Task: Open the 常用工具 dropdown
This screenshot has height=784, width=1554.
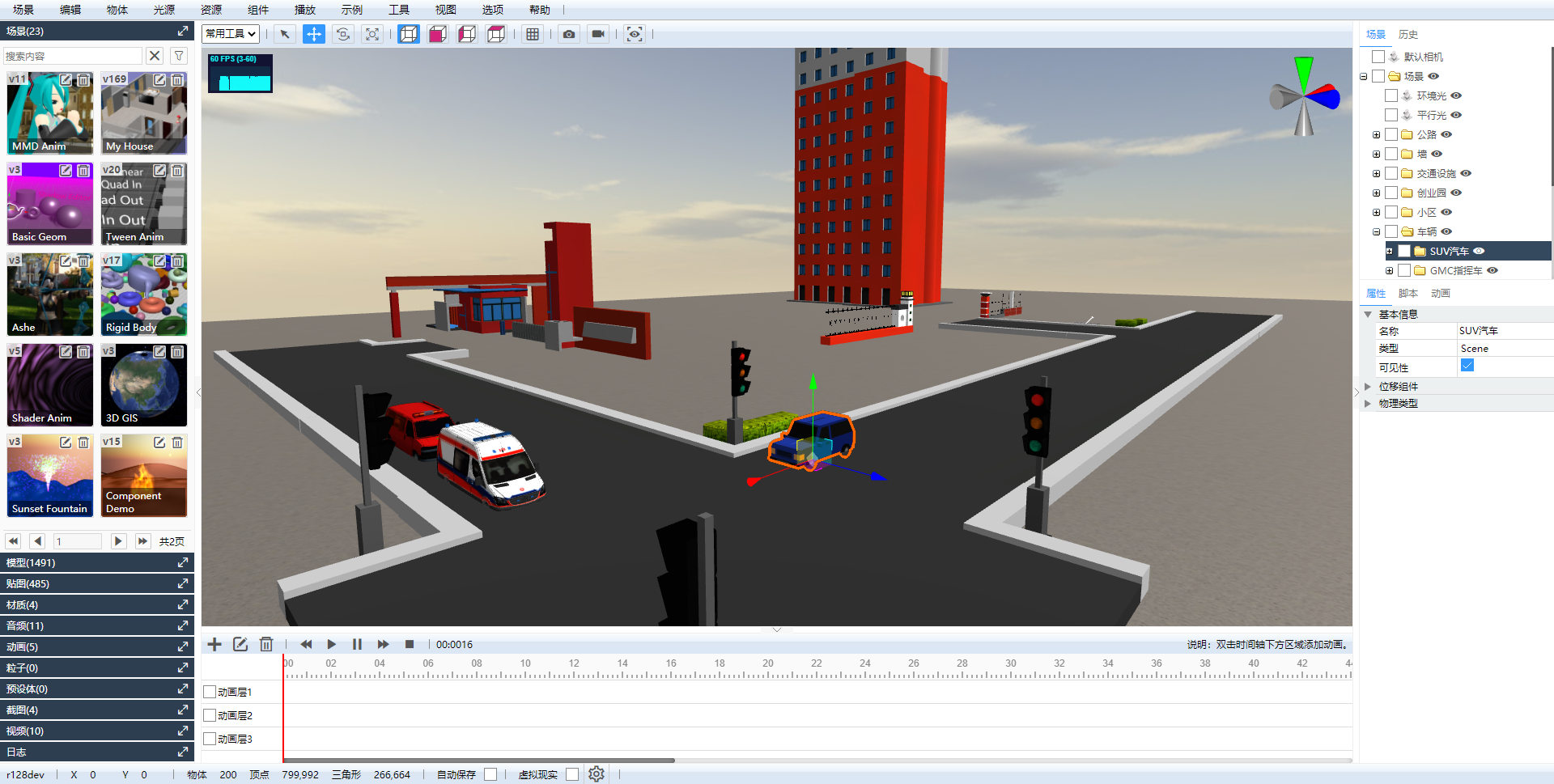Action: [231, 34]
